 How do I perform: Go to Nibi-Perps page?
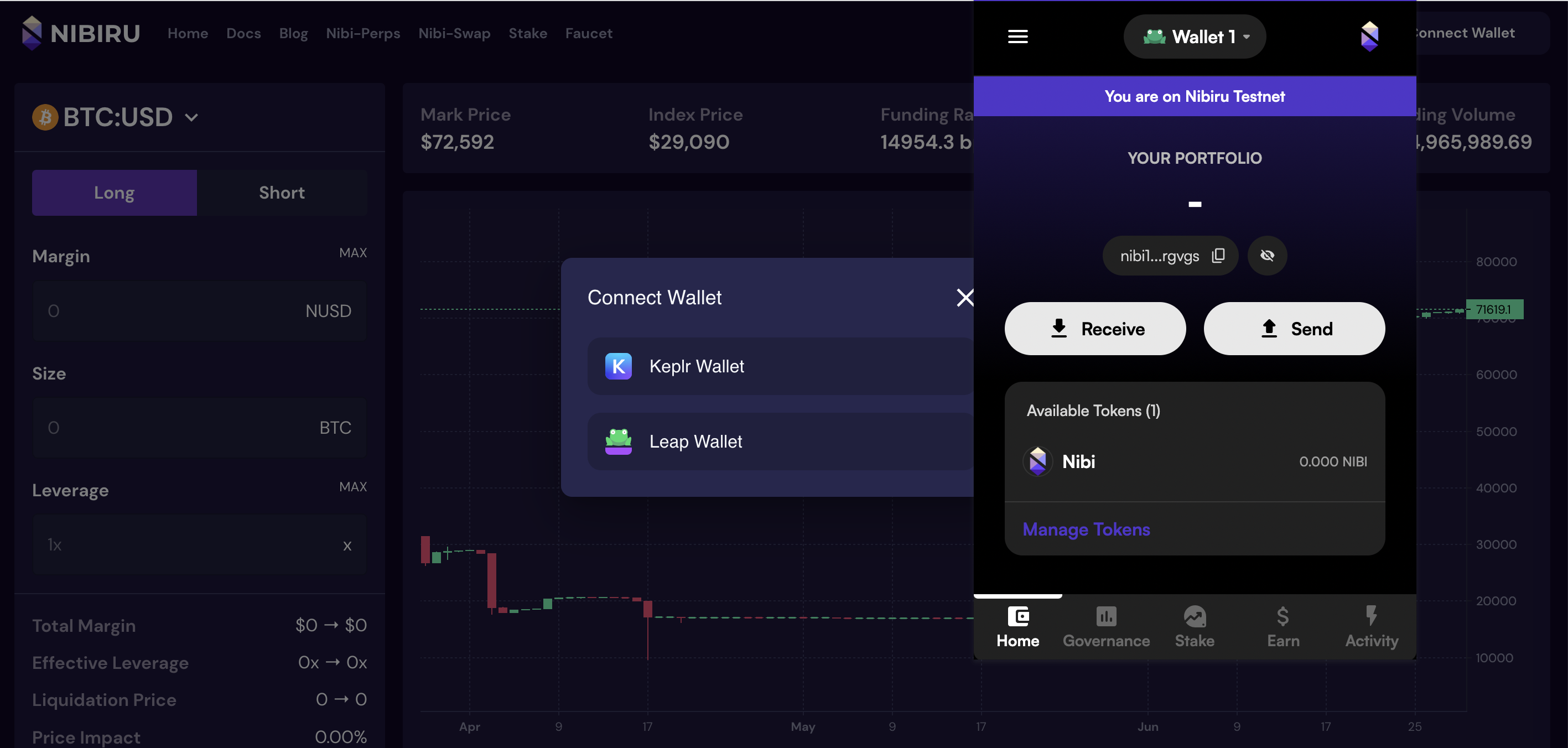(363, 34)
